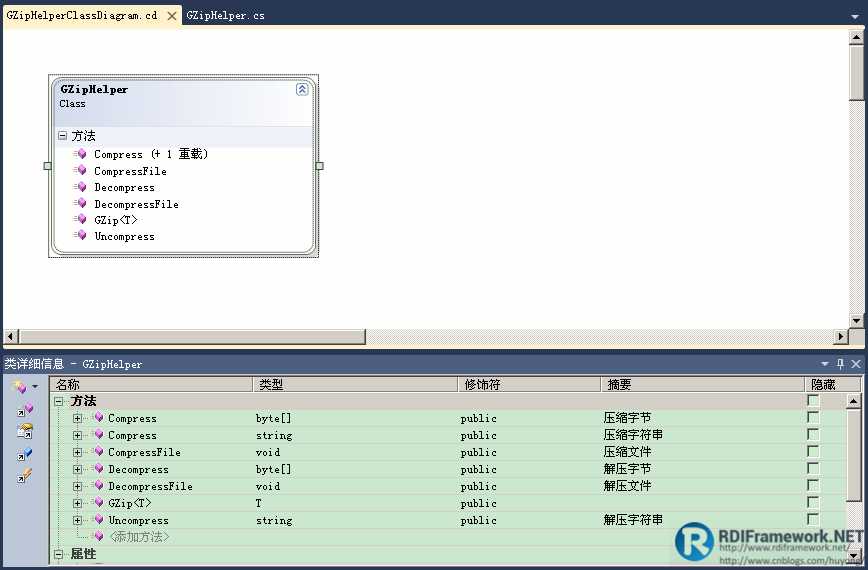Open the document tabs list dropdown arrow
This screenshot has height=570, width=868.
click(855, 17)
